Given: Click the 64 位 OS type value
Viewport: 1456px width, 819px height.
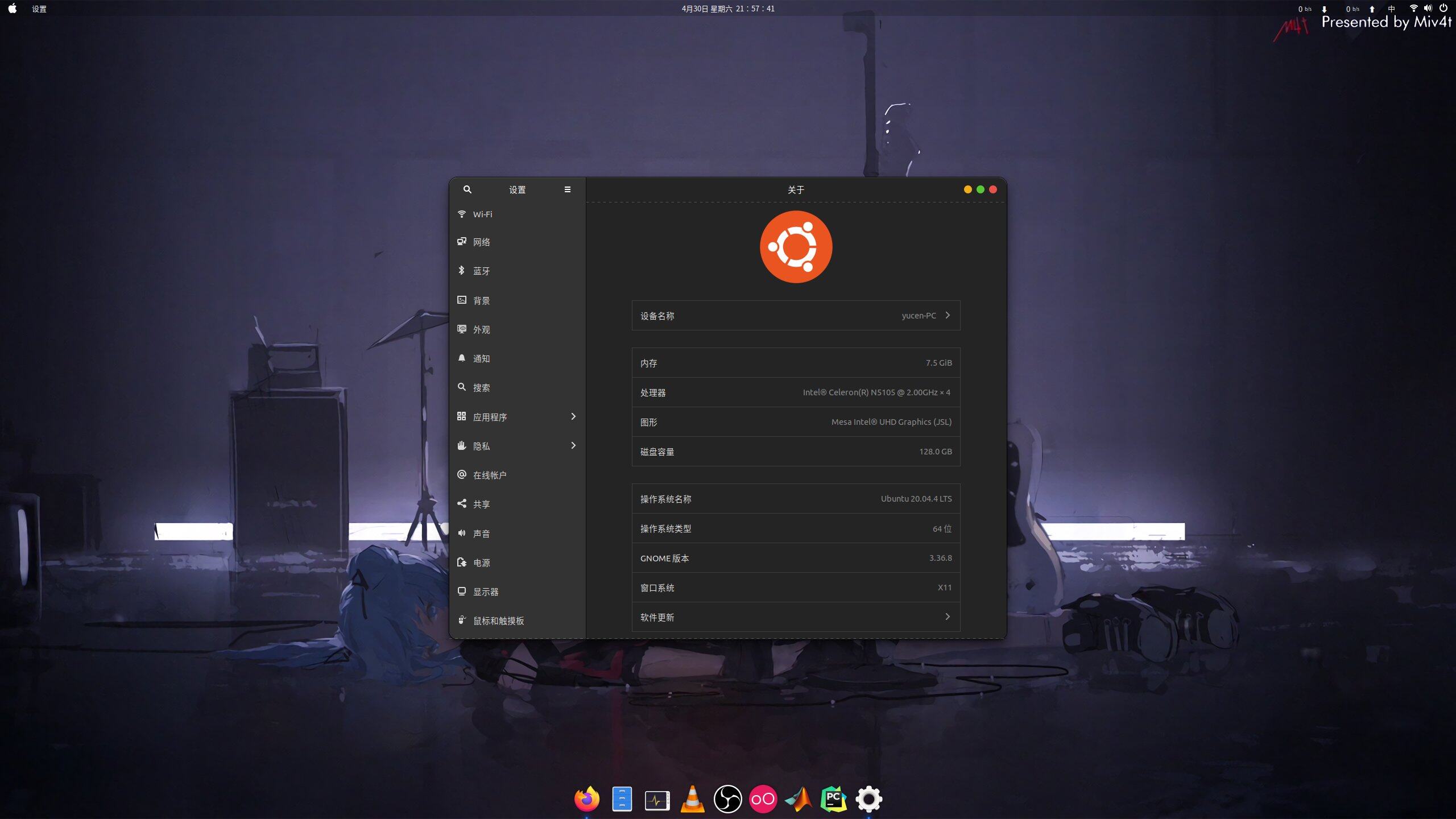Looking at the screenshot, I should pos(942,529).
